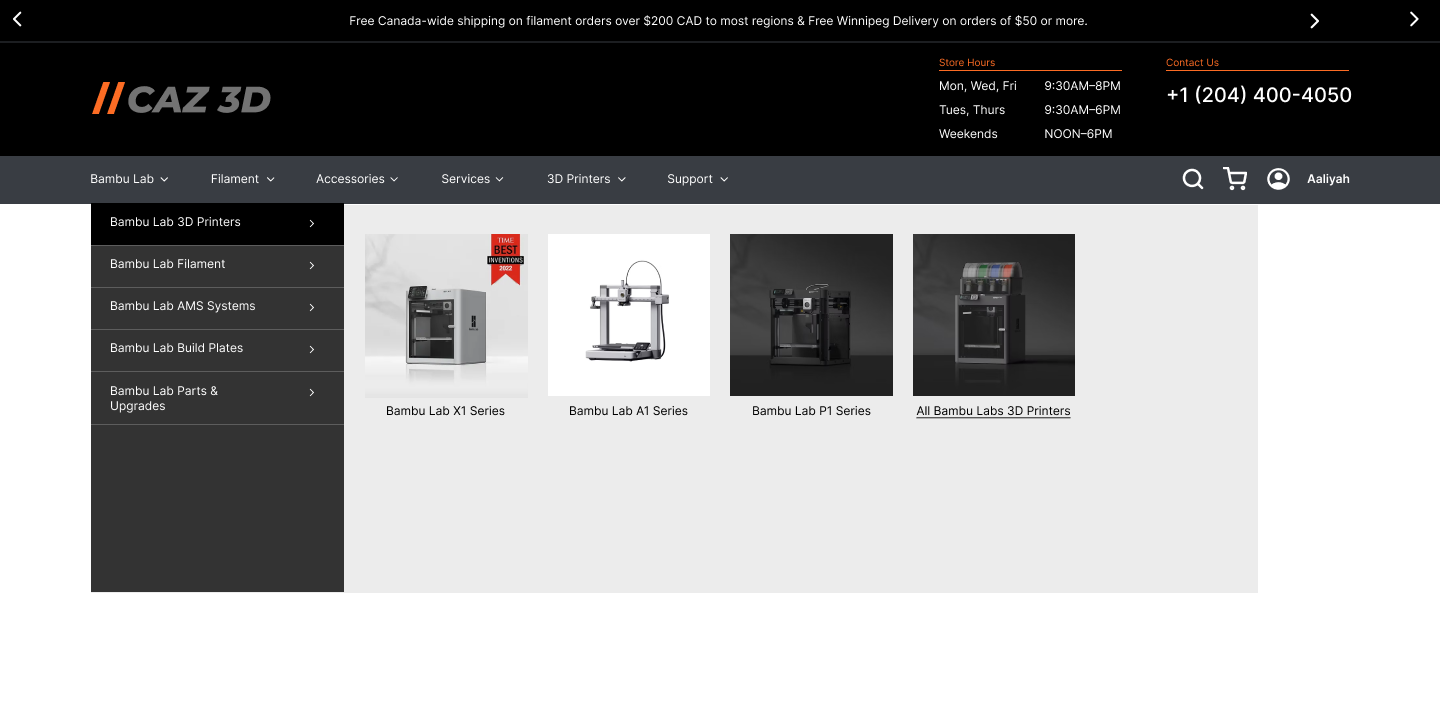Select Bambu Lab Parts & Upgrades item
This screenshot has height=716, width=1440.
coord(217,398)
